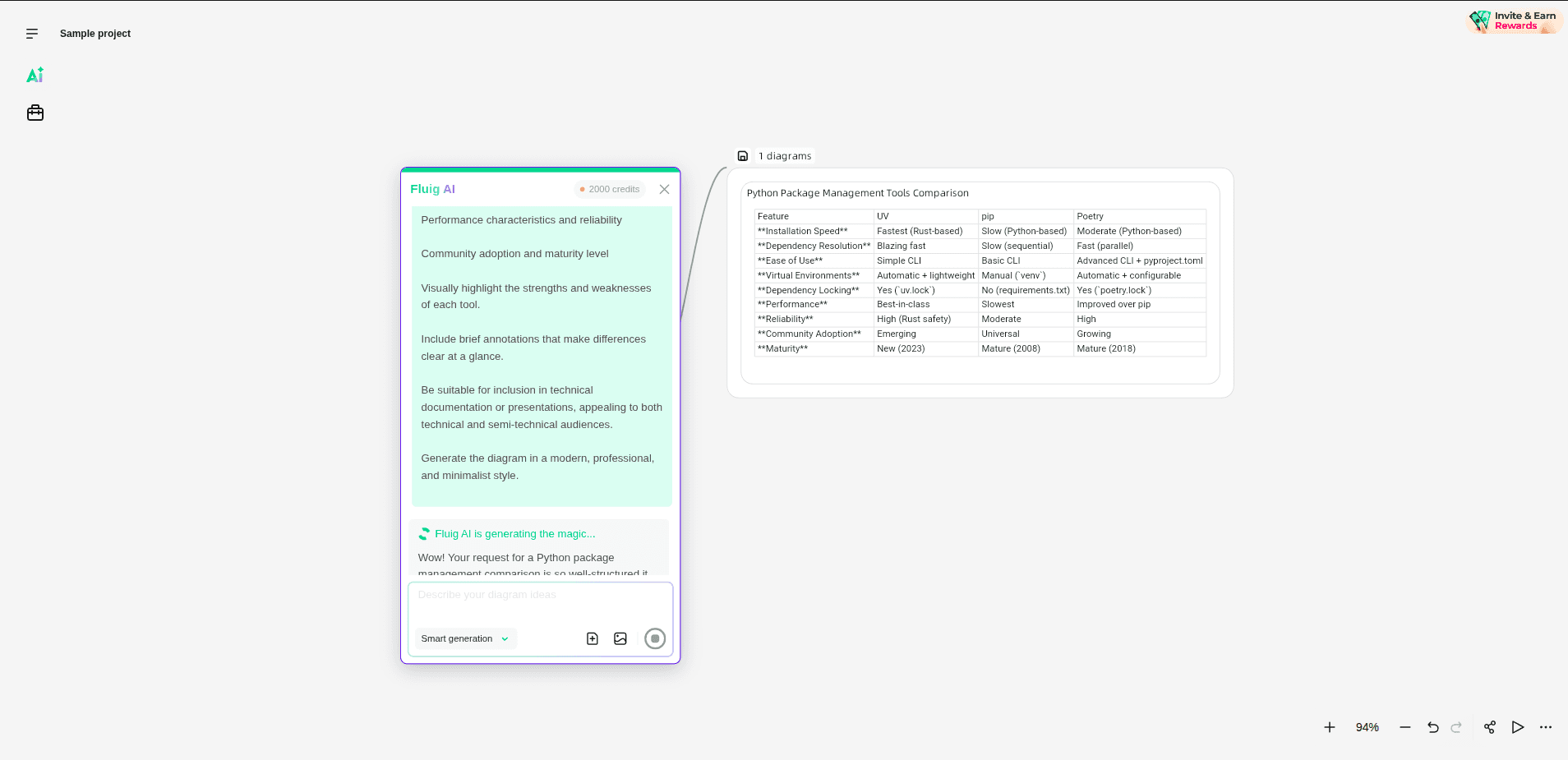Viewport: 1568px width, 760px height.
Task: Select the Feature header cell
Action: 814,216
